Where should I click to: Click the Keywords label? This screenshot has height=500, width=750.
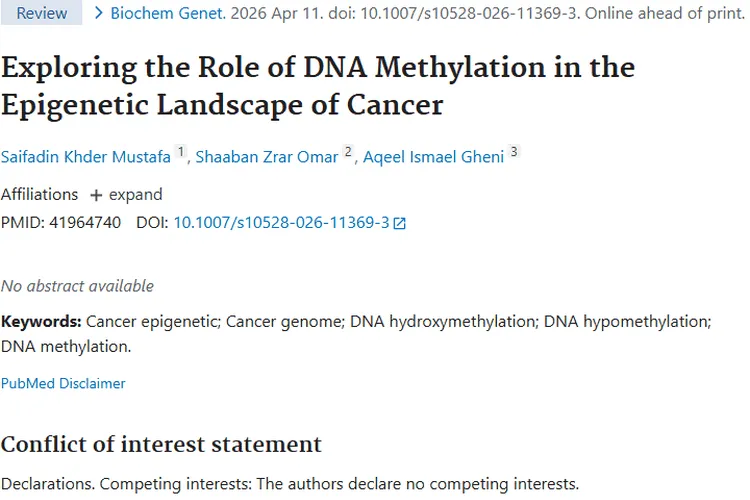(41, 321)
